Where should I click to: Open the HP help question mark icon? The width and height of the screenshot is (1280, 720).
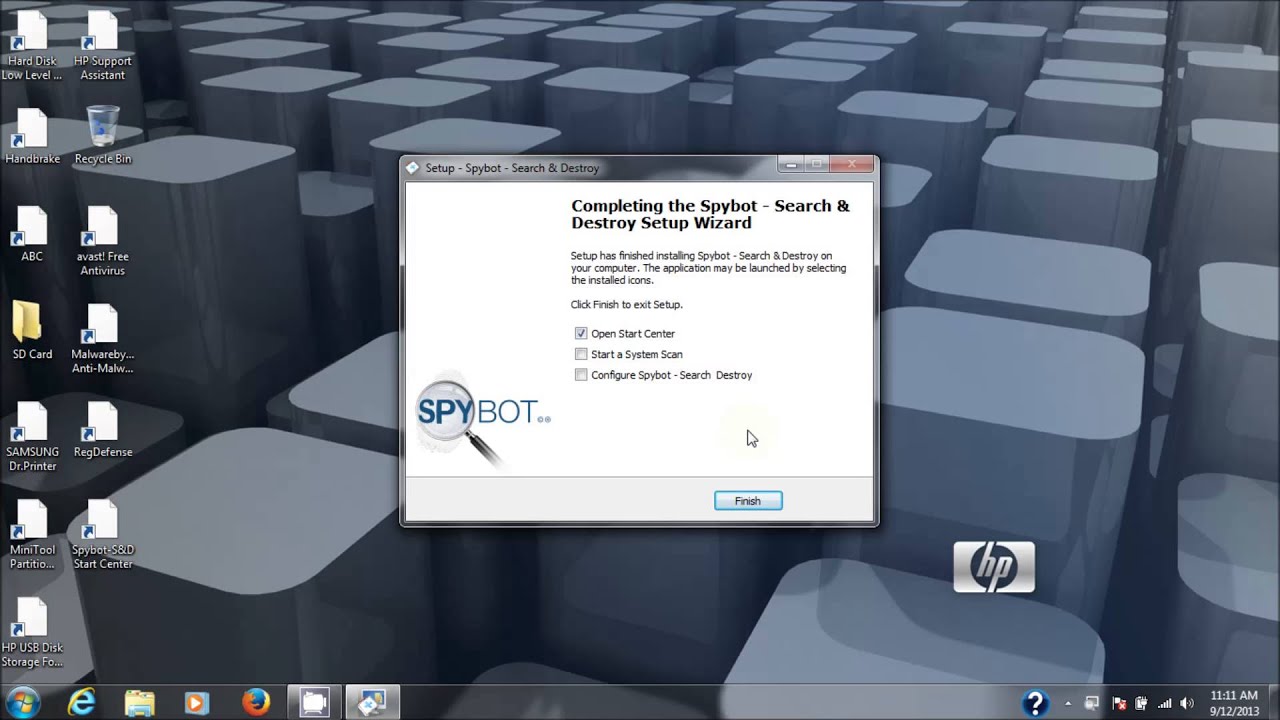pyautogui.click(x=1036, y=703)
